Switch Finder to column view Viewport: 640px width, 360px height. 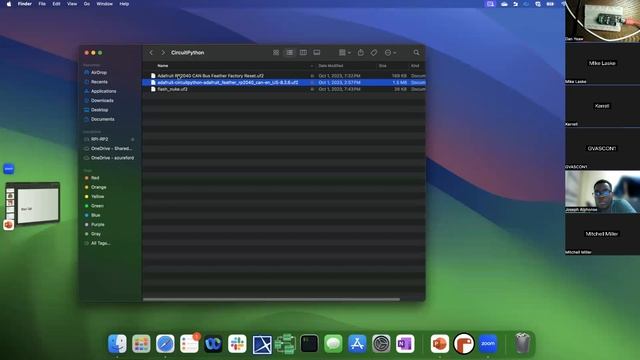tap(303, 53)
